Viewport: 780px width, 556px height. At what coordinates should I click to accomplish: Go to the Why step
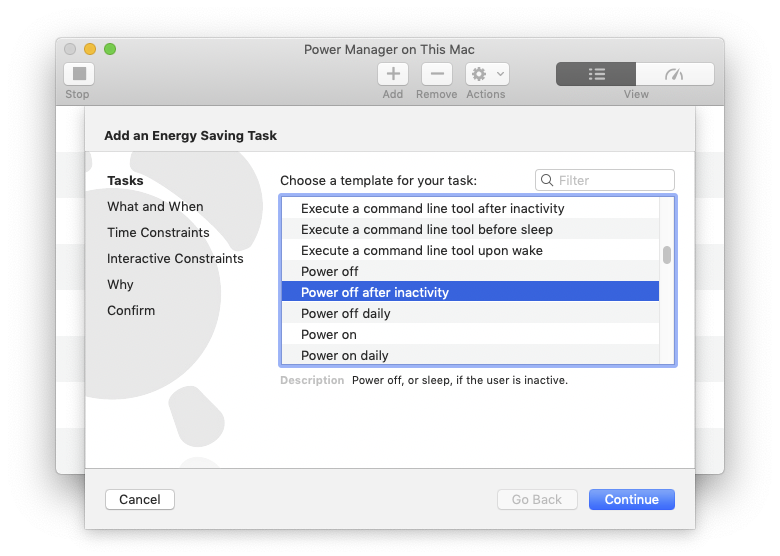(x=120, y=284)
